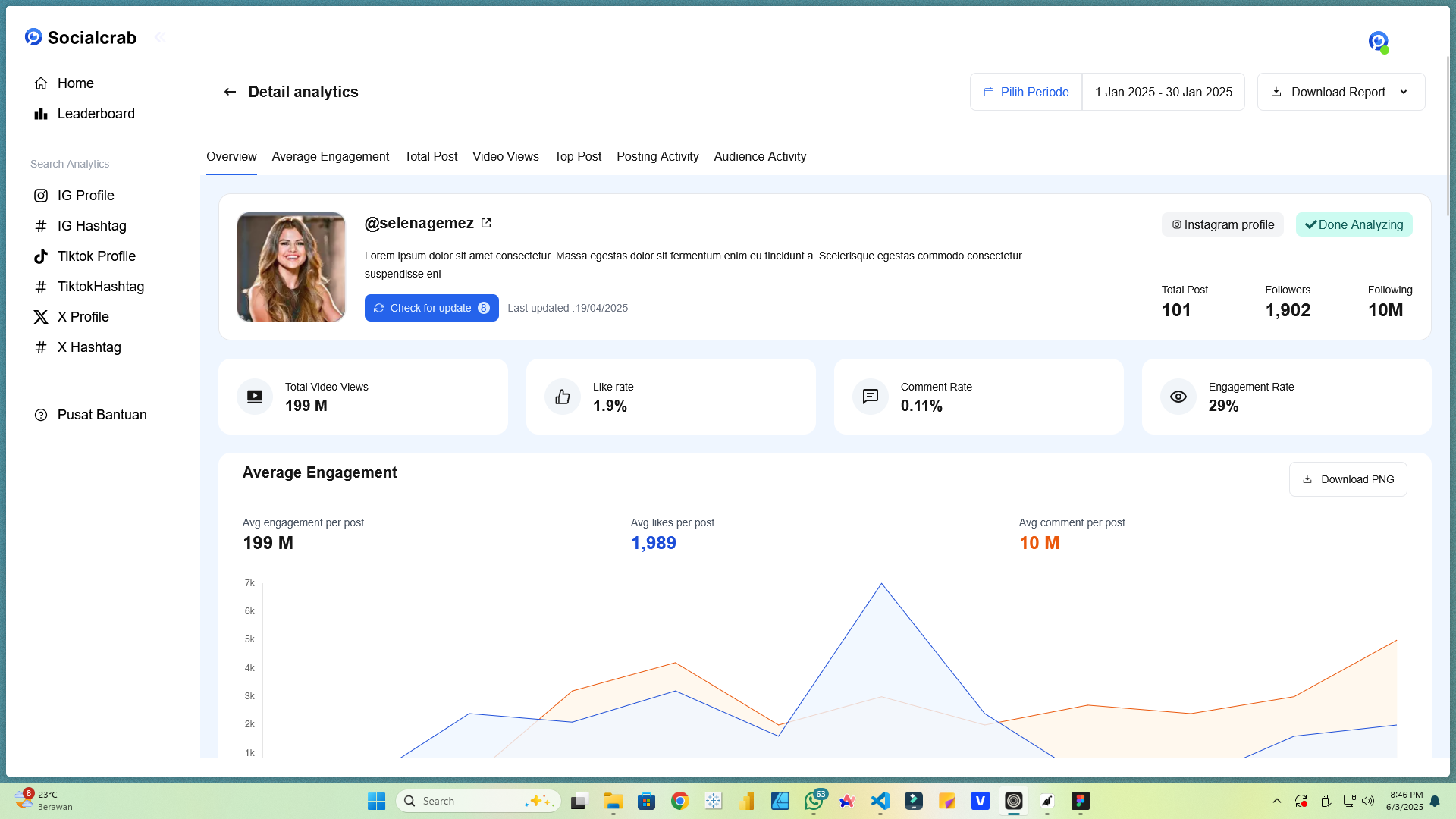The width and height of the screenshot is (1456, 819).
Task: Click the Download Report dropdown arrow
Action: tap(1404, 92)
